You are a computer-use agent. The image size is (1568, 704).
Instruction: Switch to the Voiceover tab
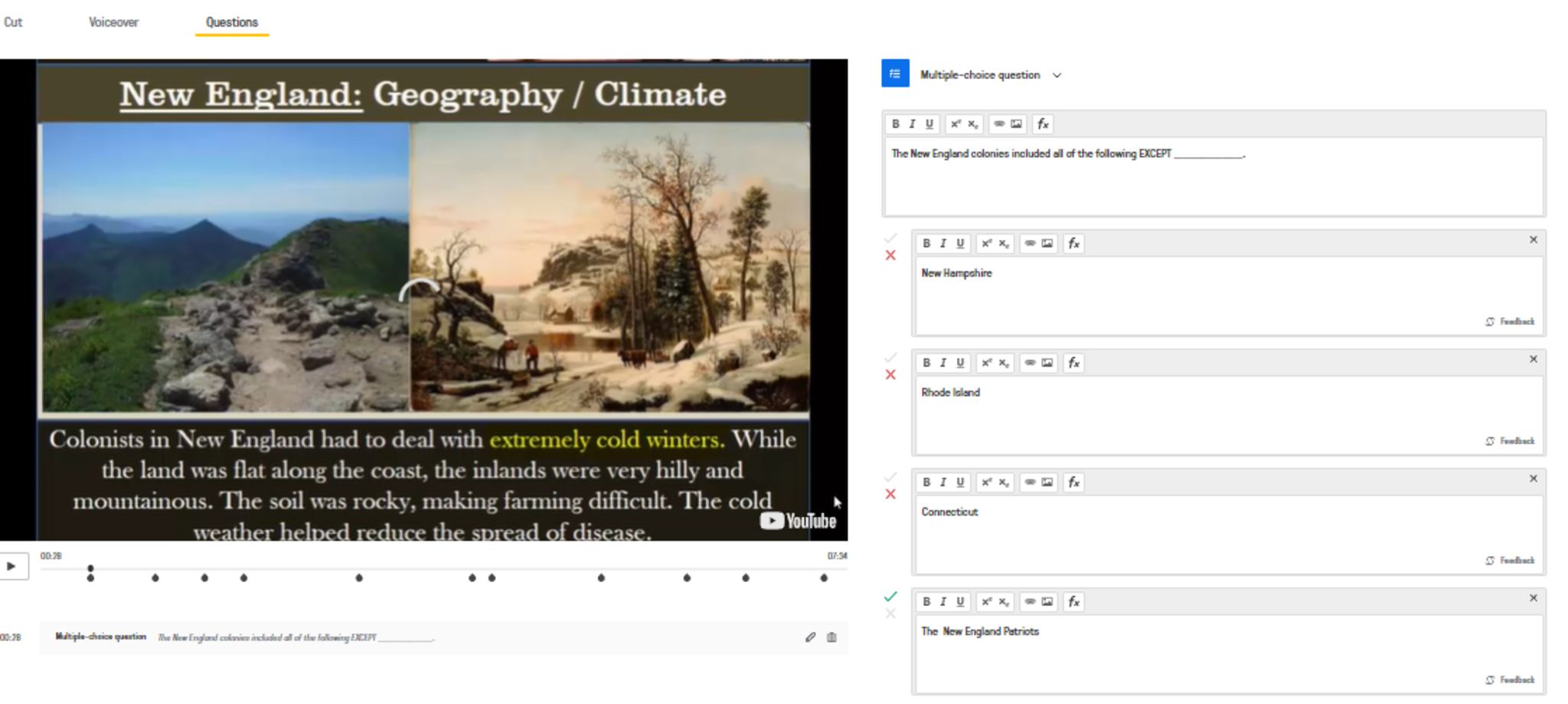coord(113,22)
